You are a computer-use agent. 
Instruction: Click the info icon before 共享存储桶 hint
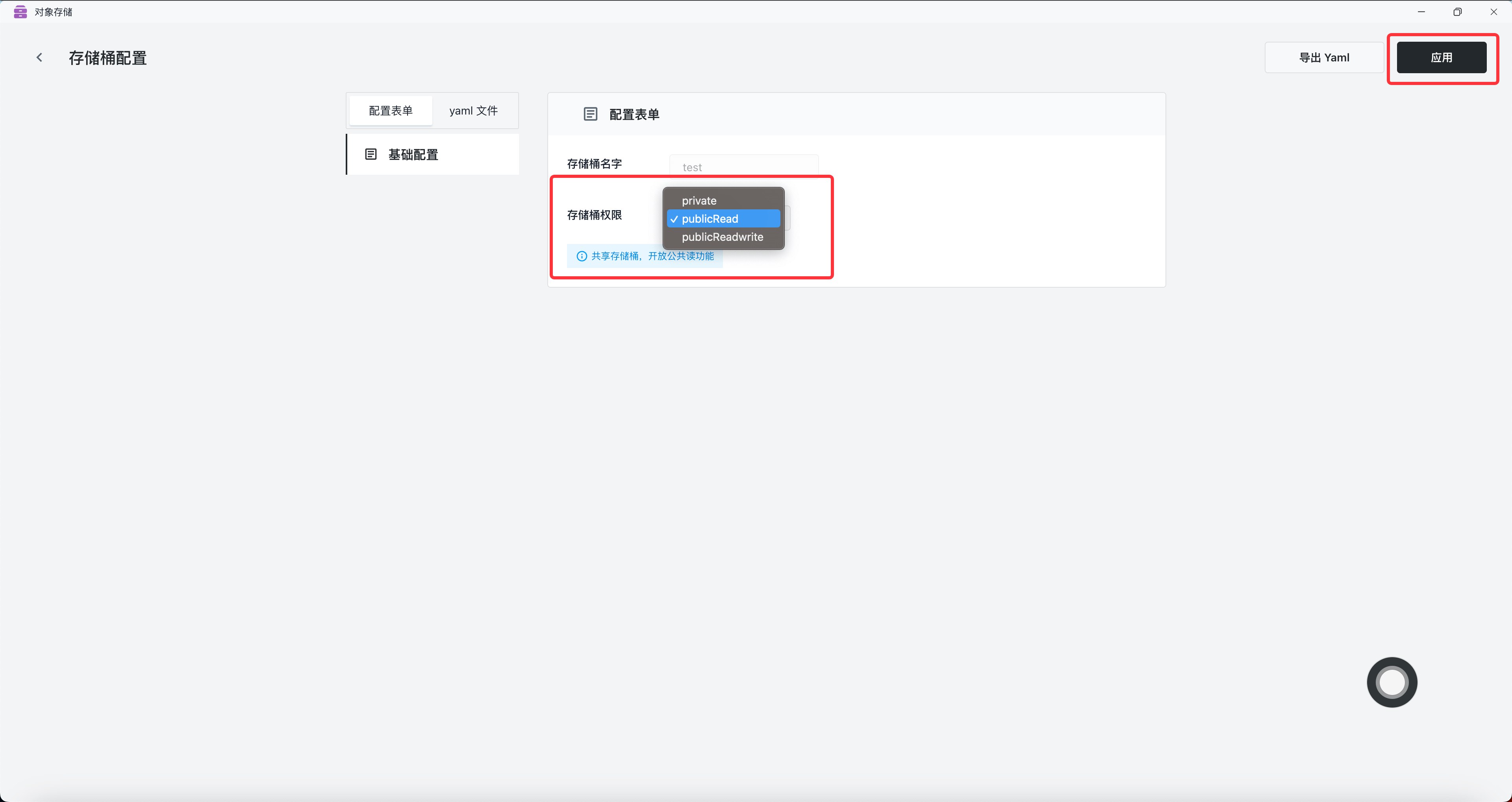[x=582, y=257]
